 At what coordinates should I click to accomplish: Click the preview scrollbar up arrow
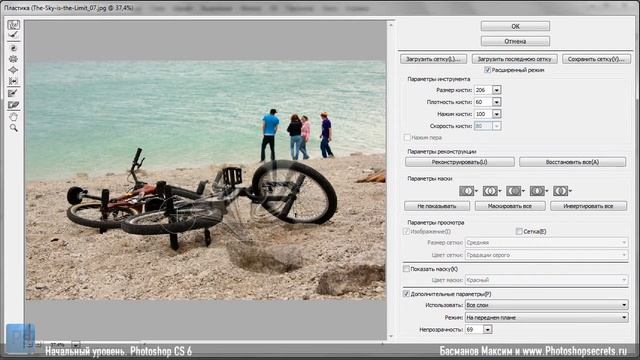click(391, 25)
